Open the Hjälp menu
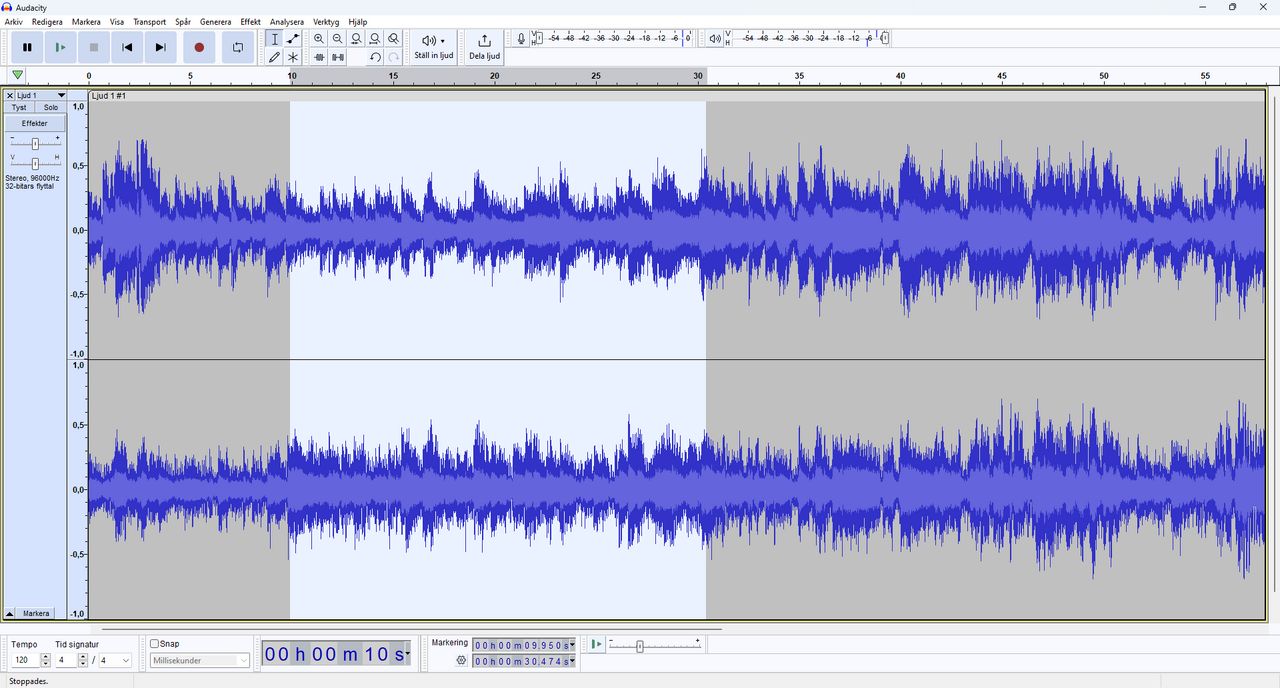Viewport: 1280px width, 688px height. point(358,21)
